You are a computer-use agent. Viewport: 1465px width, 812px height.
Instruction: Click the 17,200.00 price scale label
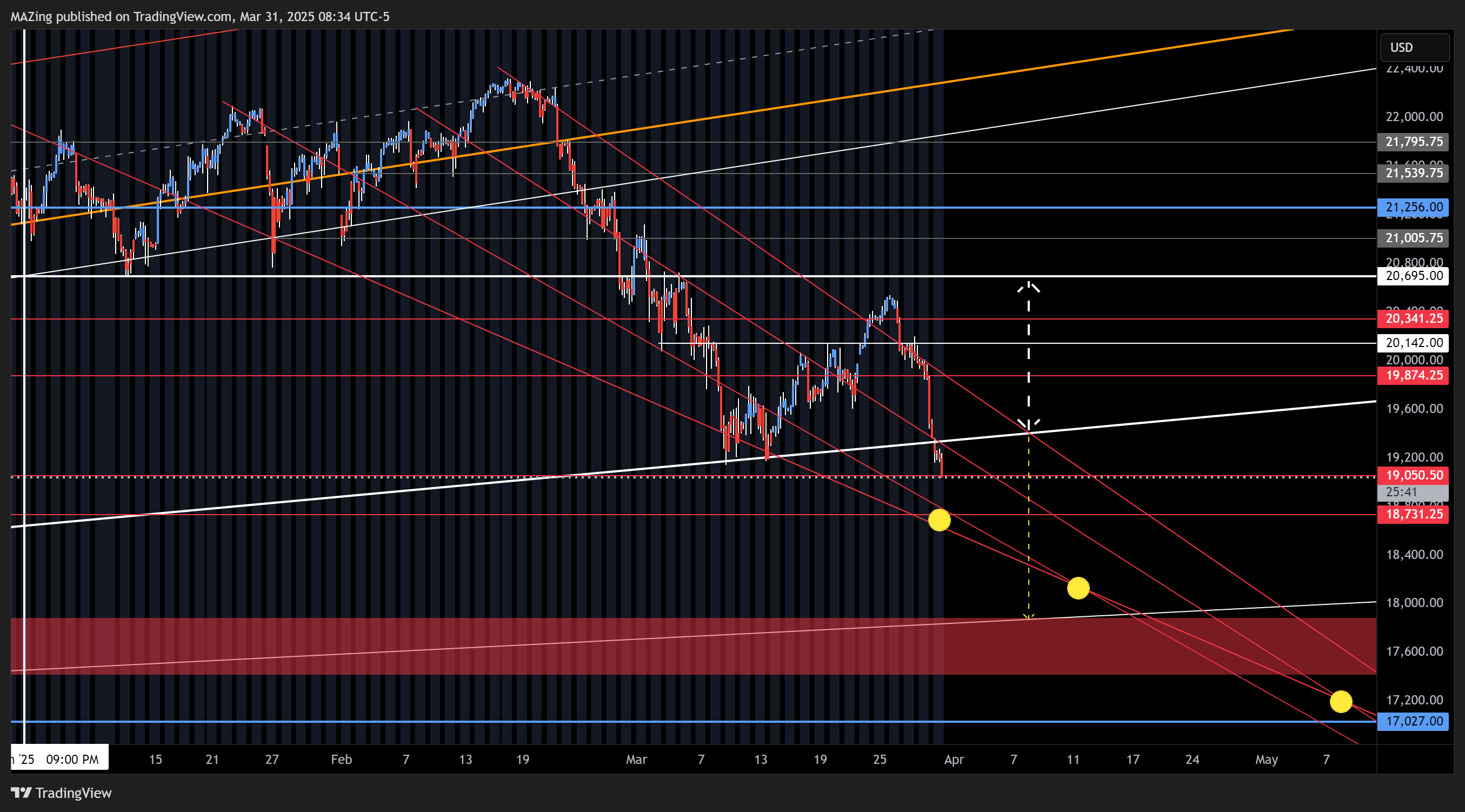click(1414, 700)
